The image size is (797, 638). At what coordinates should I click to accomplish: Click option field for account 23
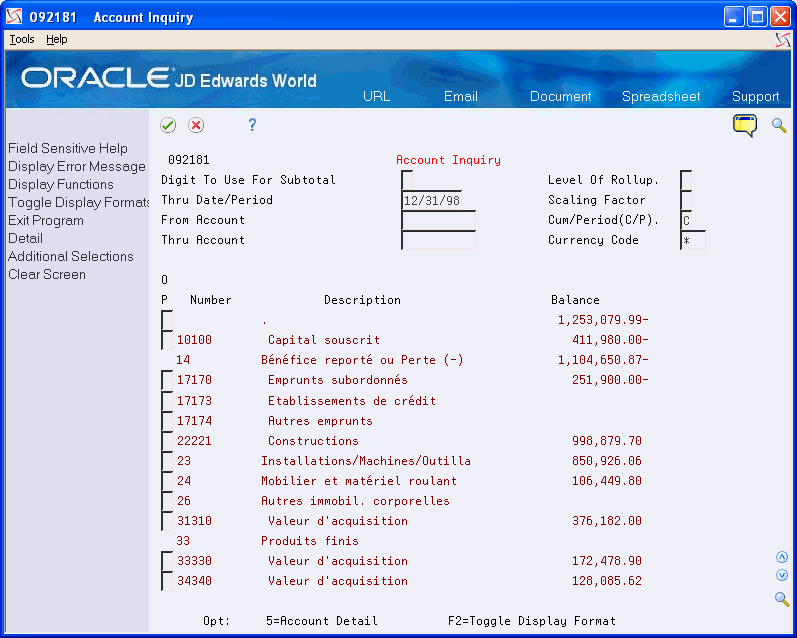point(167,461)
